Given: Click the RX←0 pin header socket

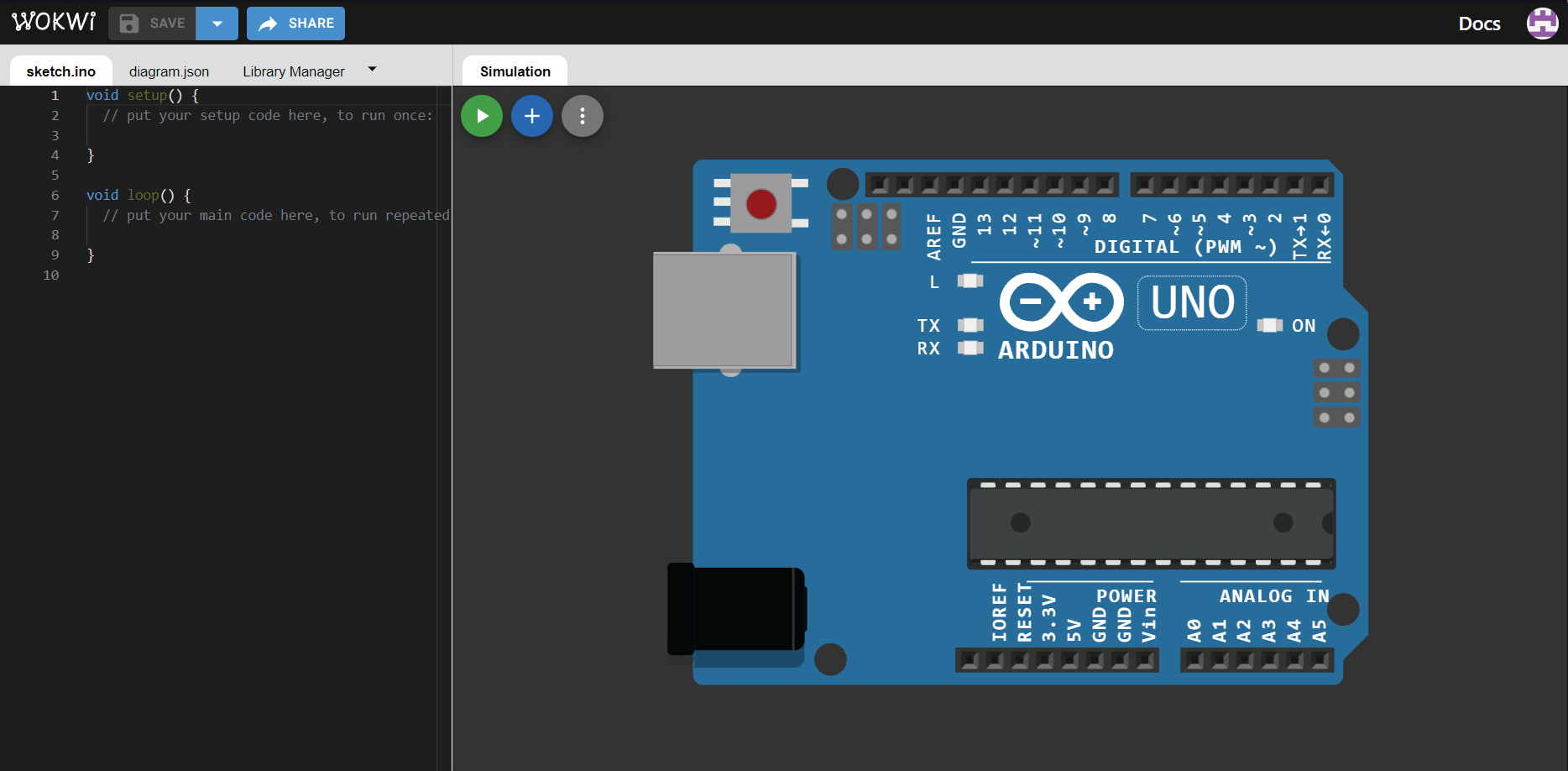Looking at the screenshot, I should pyautogui.click(x=1321, y=185).
